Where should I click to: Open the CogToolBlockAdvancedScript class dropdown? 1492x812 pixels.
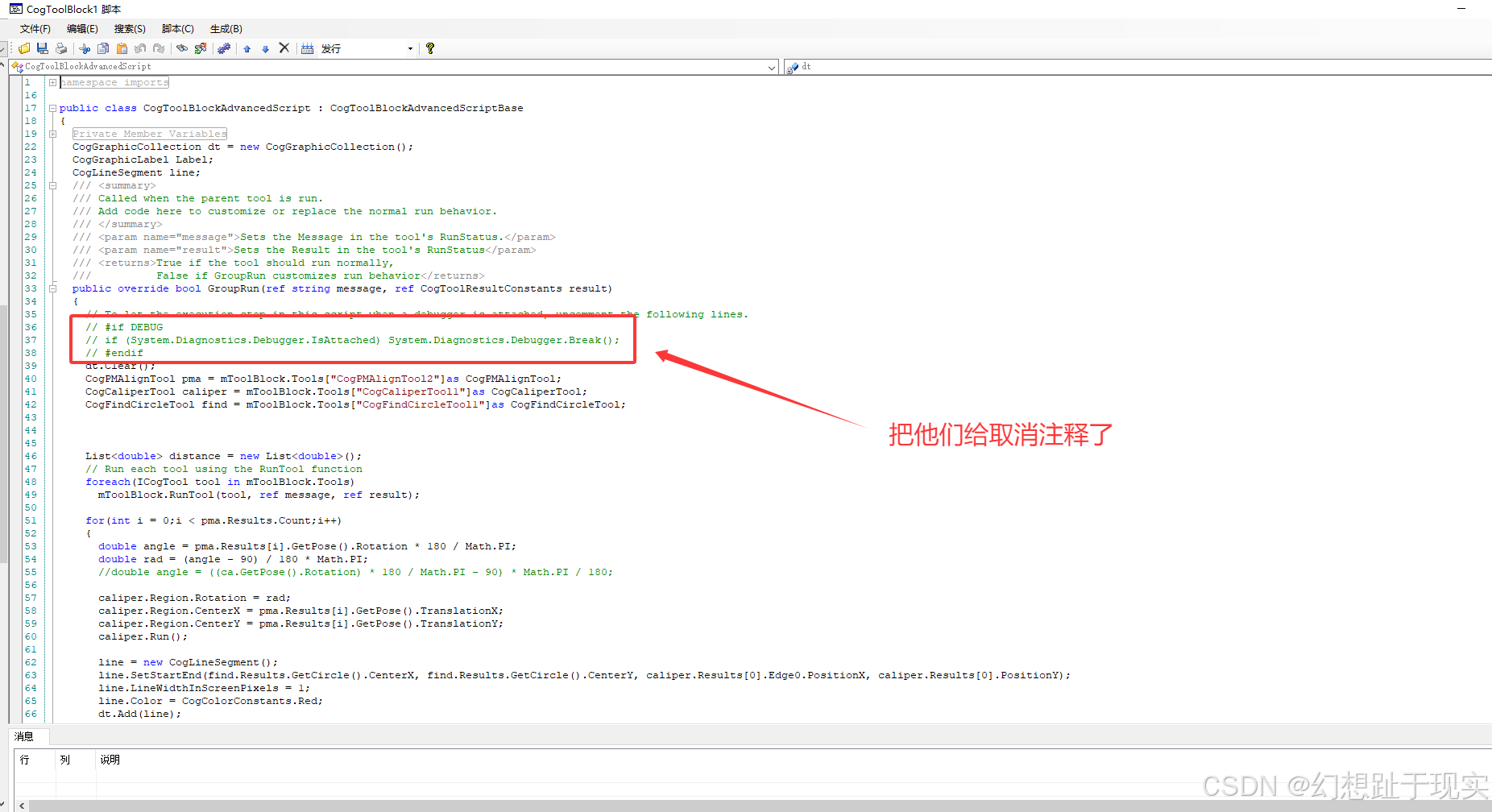771,67
